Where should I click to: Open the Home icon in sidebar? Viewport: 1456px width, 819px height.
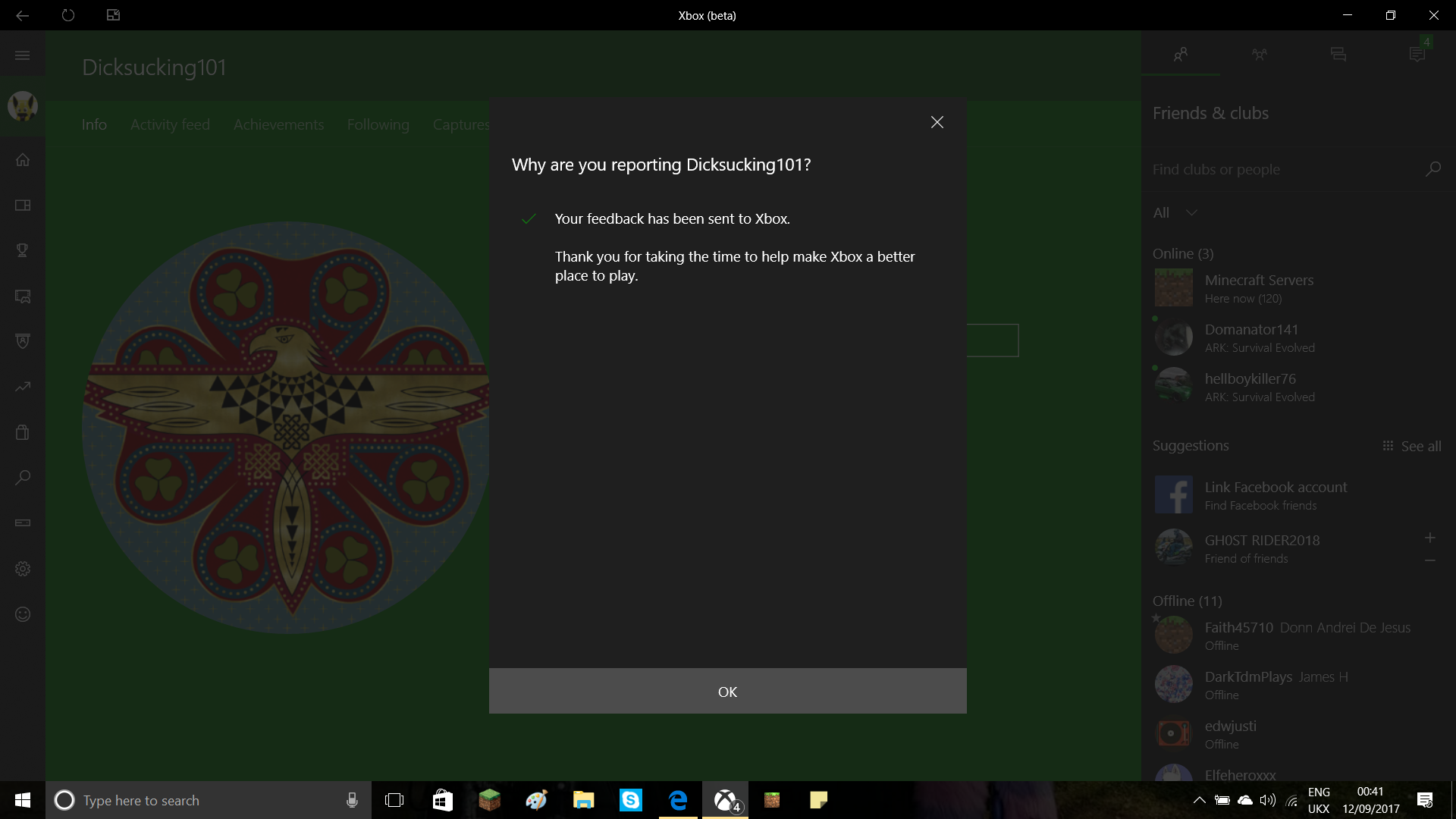pyautogui.click(x=23, y=160)
